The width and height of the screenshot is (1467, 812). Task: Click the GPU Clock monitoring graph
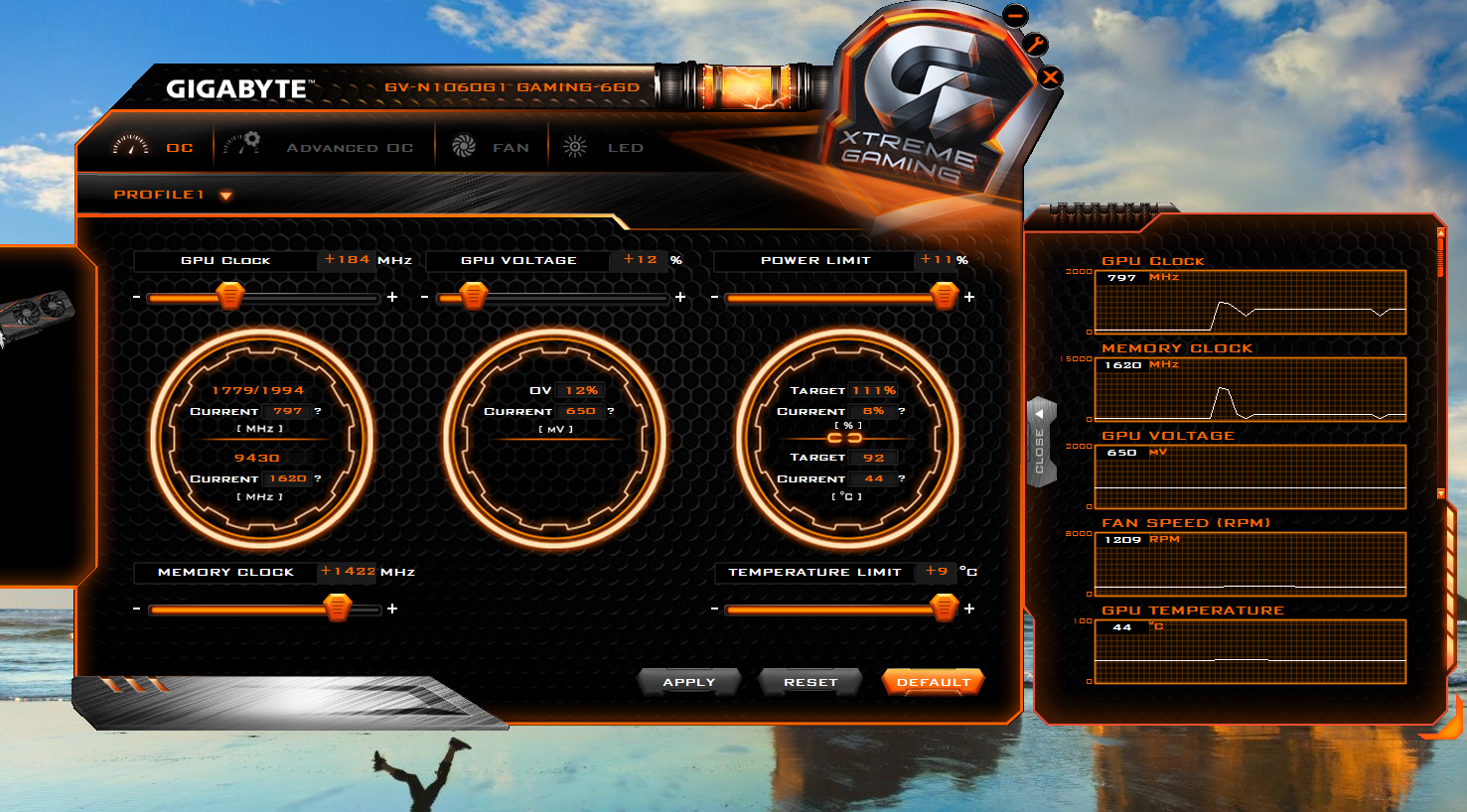pyautogui.click(x=1249, y=302)
